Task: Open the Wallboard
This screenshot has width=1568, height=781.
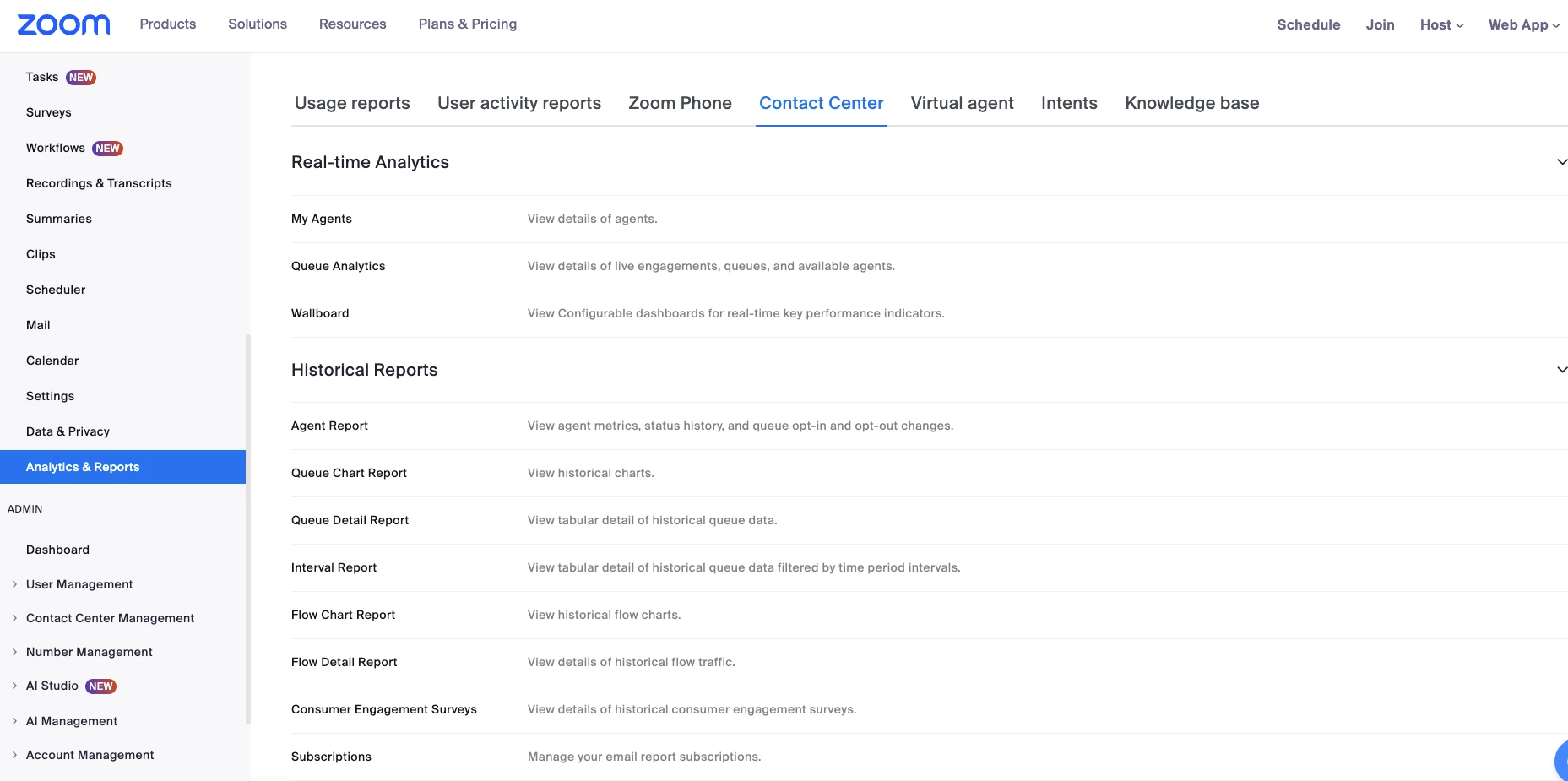Action: tap(320, 313)
